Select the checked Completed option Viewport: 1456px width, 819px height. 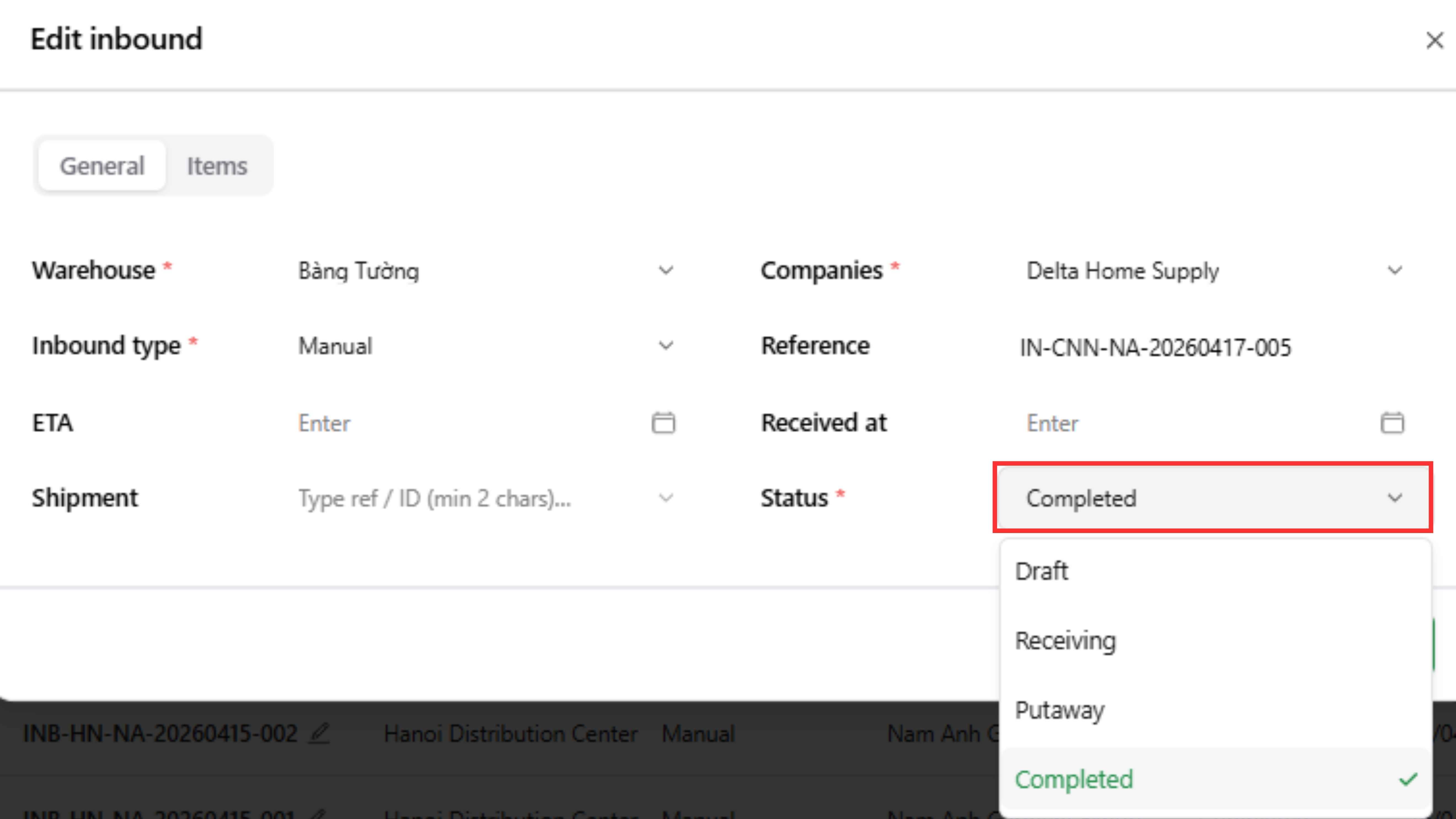[1074, 780]
